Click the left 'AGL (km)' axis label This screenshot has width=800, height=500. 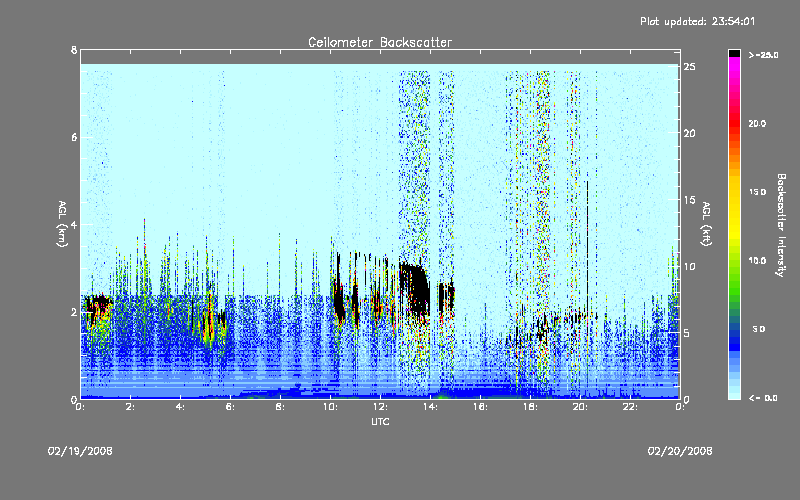62,224
